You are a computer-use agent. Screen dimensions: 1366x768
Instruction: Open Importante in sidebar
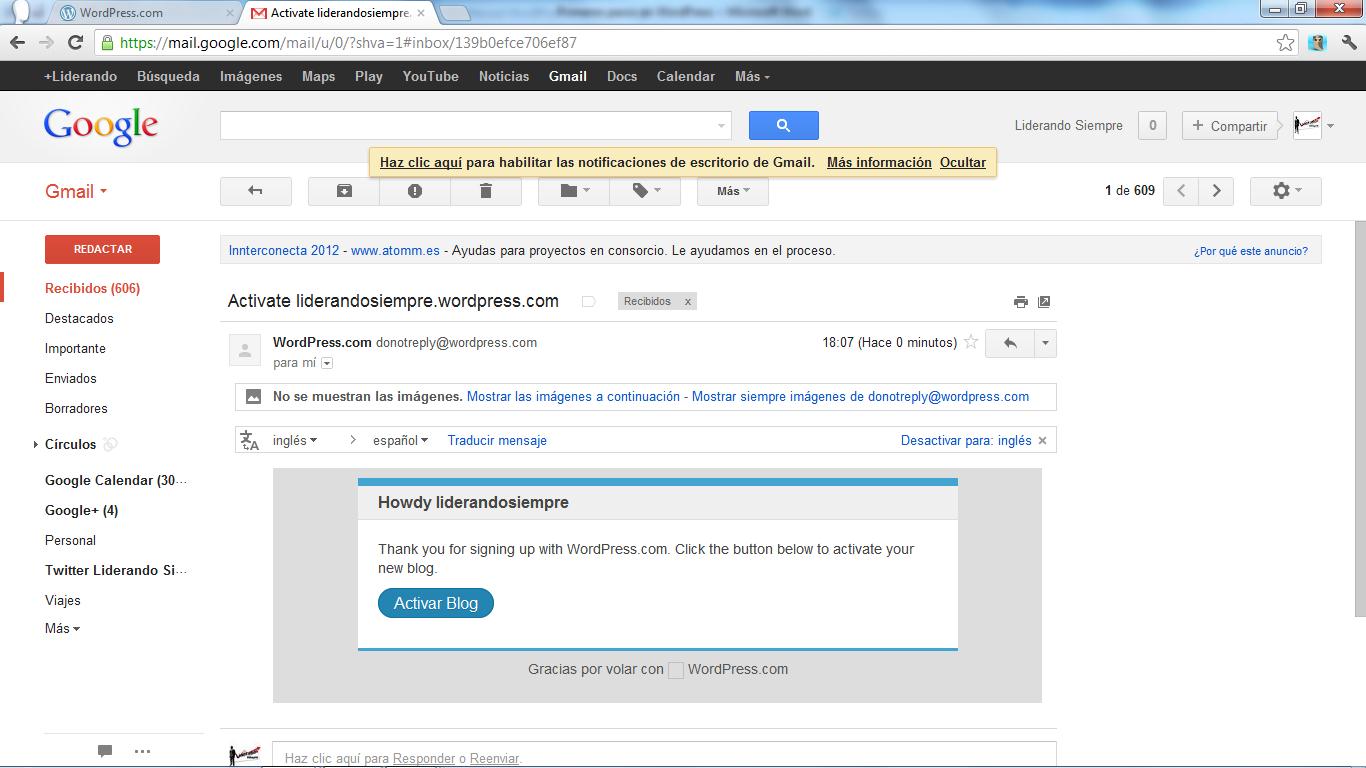pyautogui.click(x=75, y=348)
